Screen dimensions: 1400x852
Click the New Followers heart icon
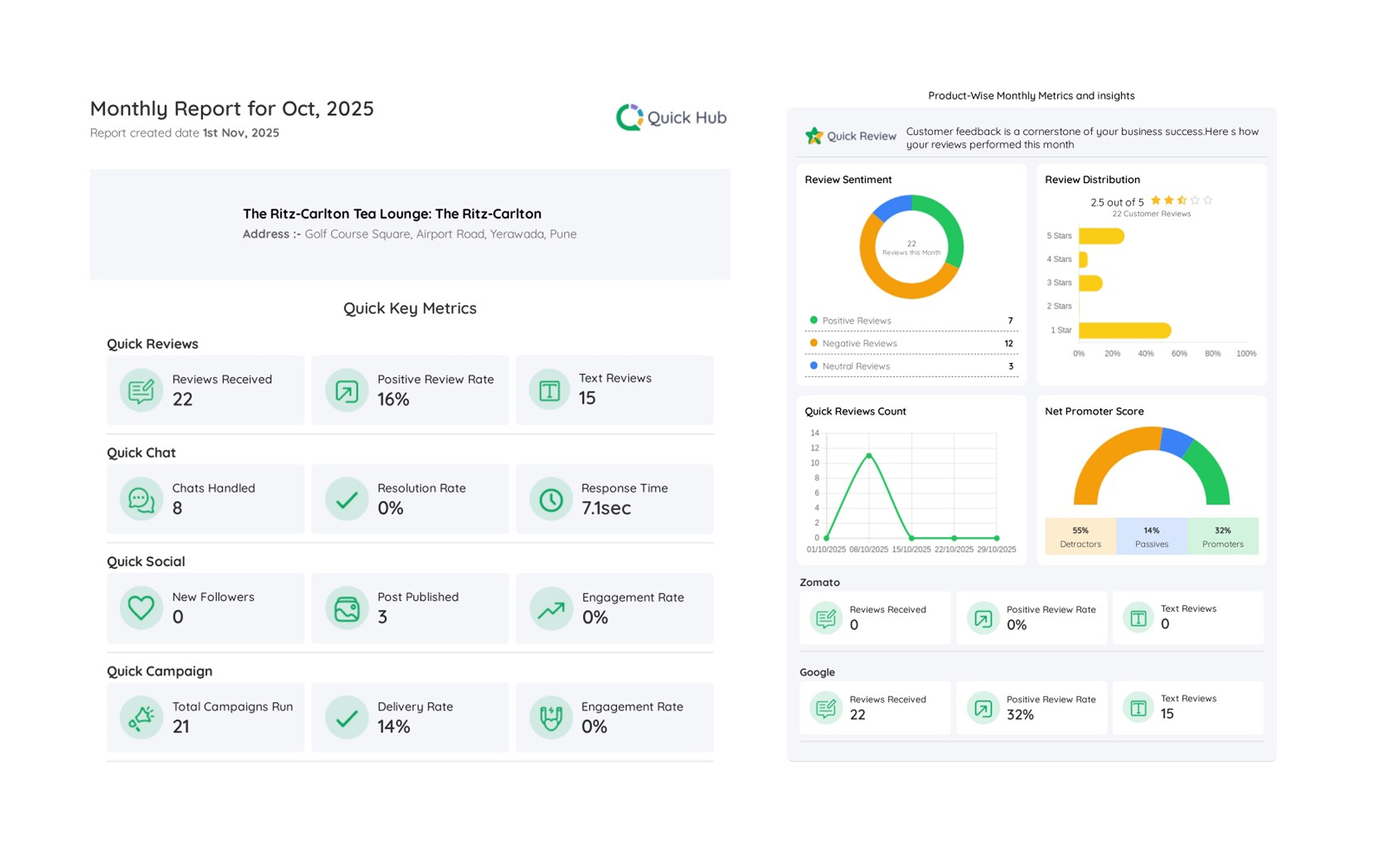[x=141, y=608]
